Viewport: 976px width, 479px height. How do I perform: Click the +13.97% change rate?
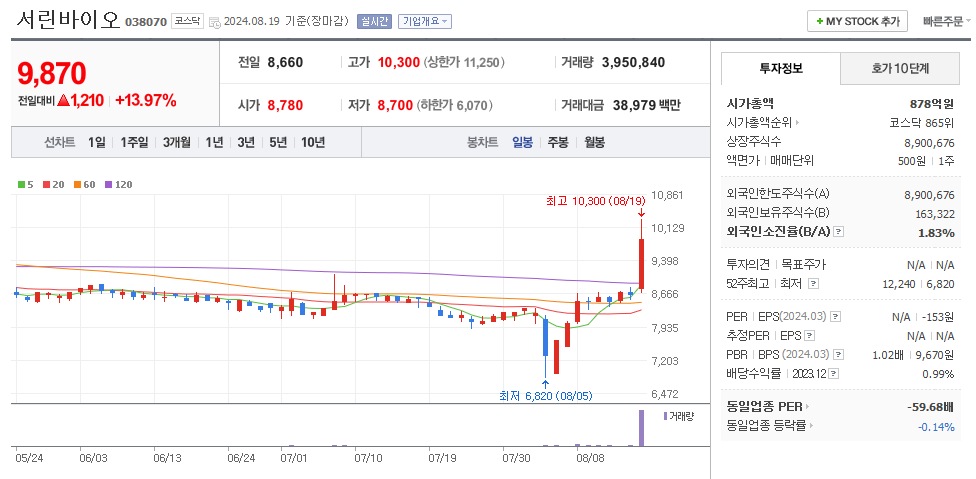click(x=146, y=100)
